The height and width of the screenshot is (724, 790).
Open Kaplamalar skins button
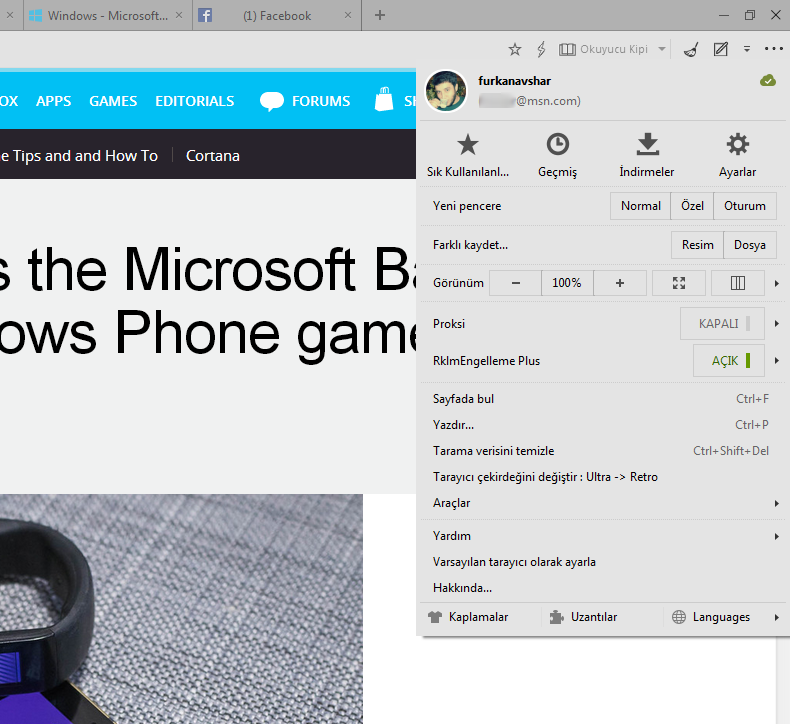point(468,617)
